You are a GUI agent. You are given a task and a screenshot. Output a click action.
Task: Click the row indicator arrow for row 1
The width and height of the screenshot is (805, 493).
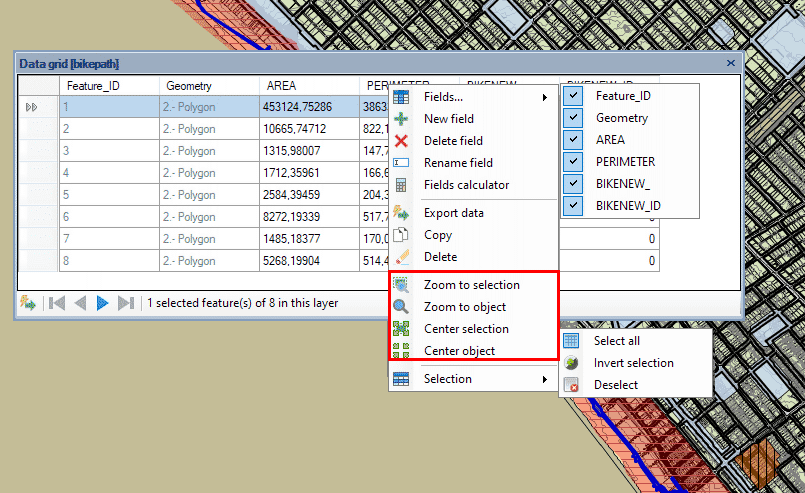[32, 107]
